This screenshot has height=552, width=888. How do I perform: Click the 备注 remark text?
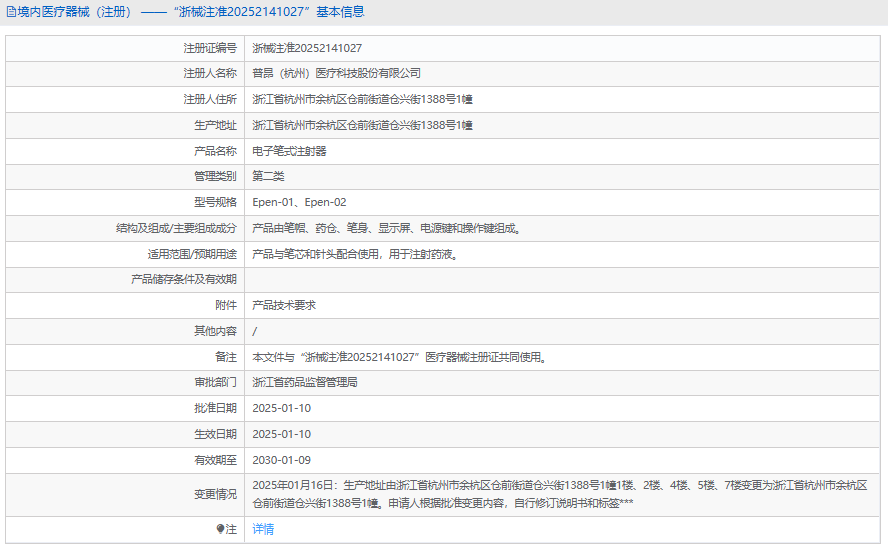click(400, 357)
